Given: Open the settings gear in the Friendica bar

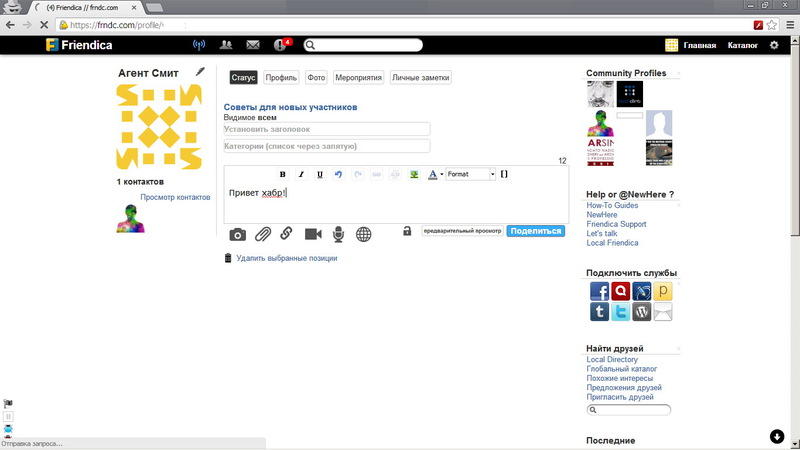Looking at the screenshot, I should [774, 45].
